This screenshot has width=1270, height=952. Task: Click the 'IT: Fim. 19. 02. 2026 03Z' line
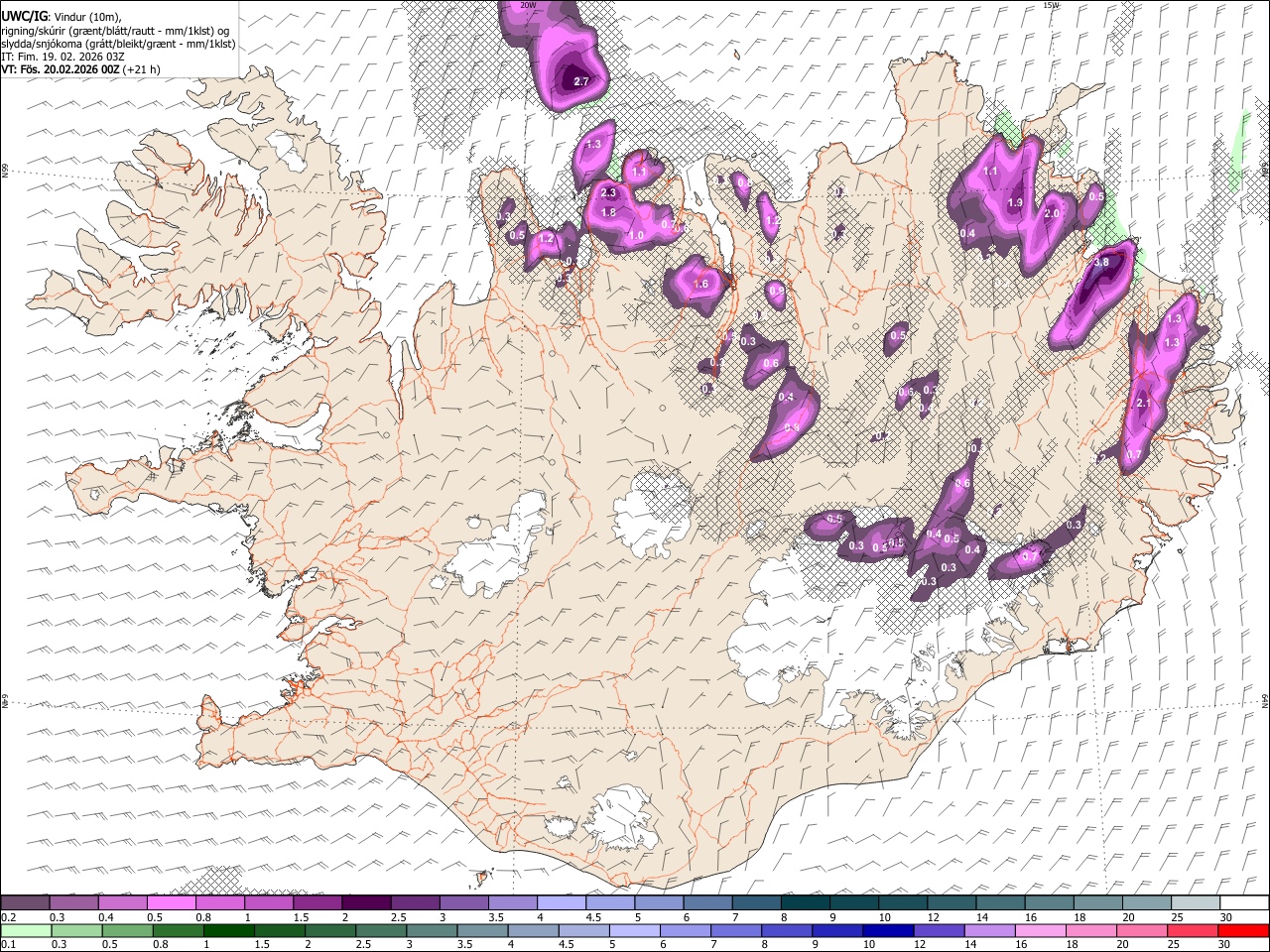click(63, 57)
